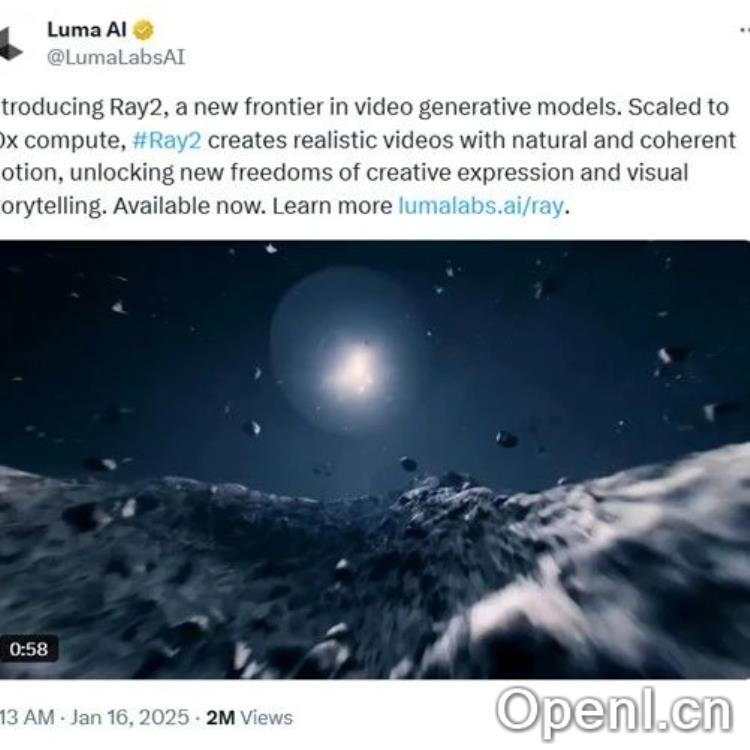
Task: Play the Ray2 demo video
Action: (375, 459)
